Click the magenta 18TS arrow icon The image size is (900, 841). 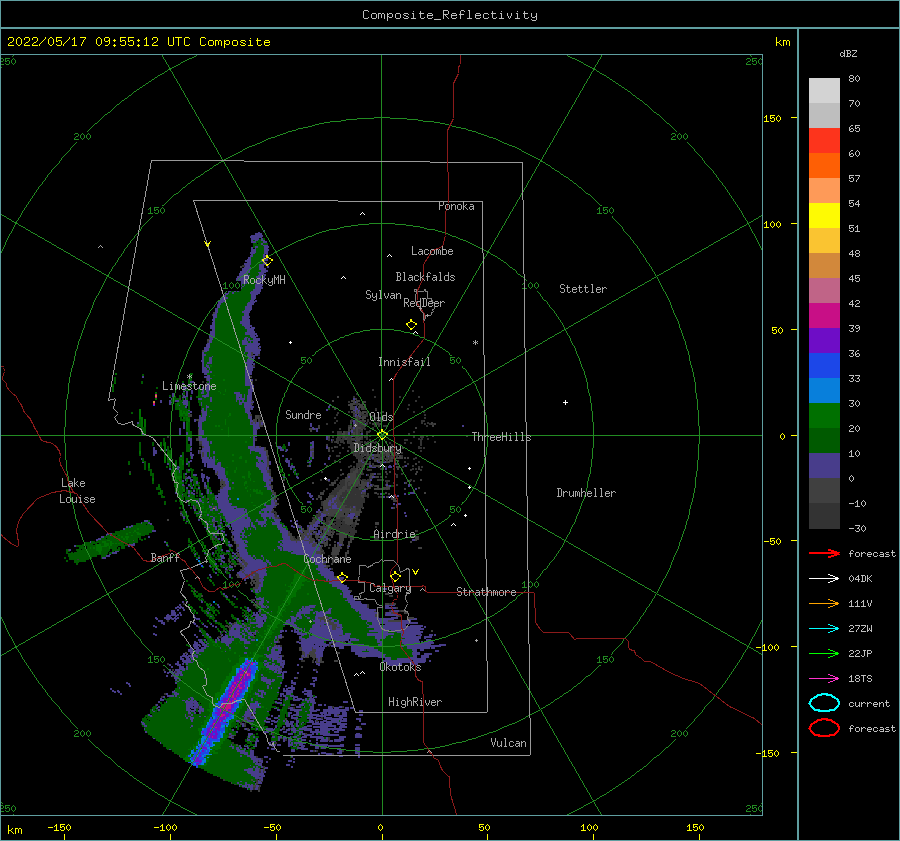coord(824,679)
